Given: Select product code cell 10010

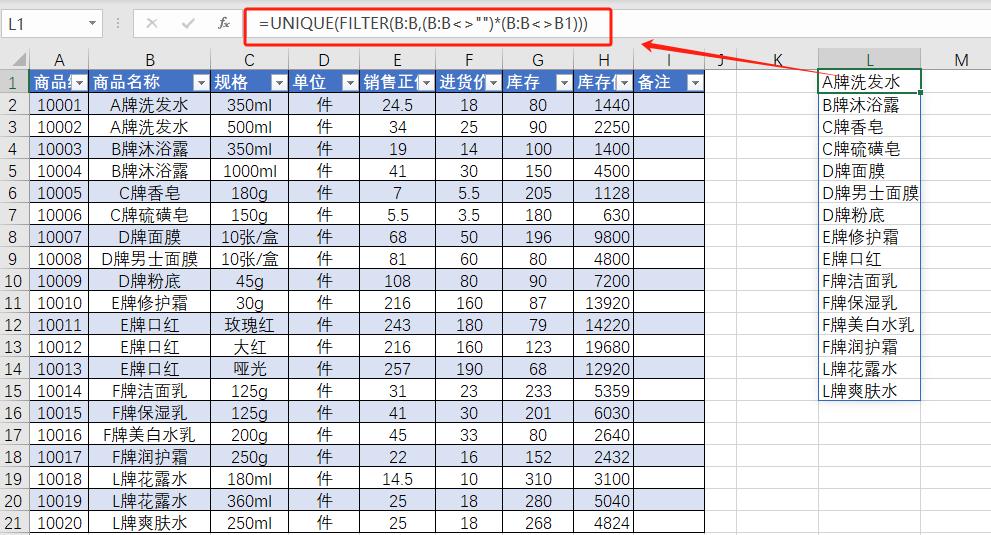Looking at the screenshot, I should tap(59, 303).
